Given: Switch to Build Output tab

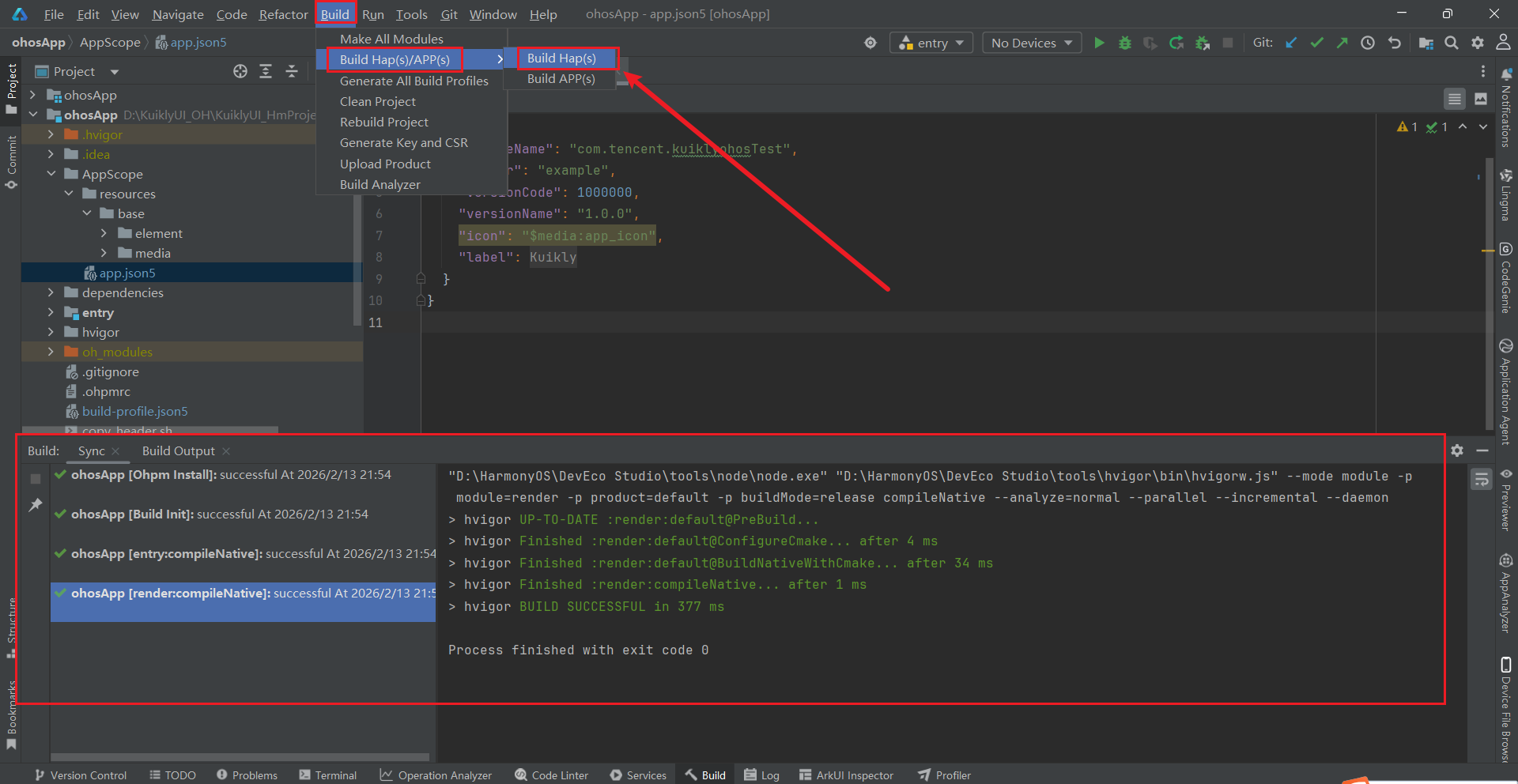Looking at the screenshot, I should (178, 450).
